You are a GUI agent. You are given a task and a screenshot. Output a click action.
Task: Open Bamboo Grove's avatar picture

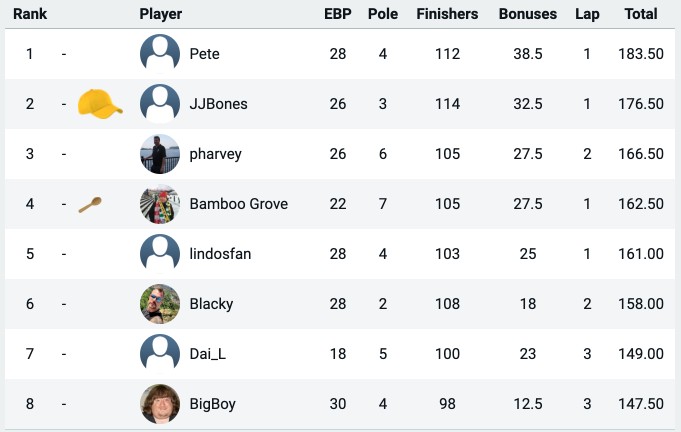coord(160,204)
